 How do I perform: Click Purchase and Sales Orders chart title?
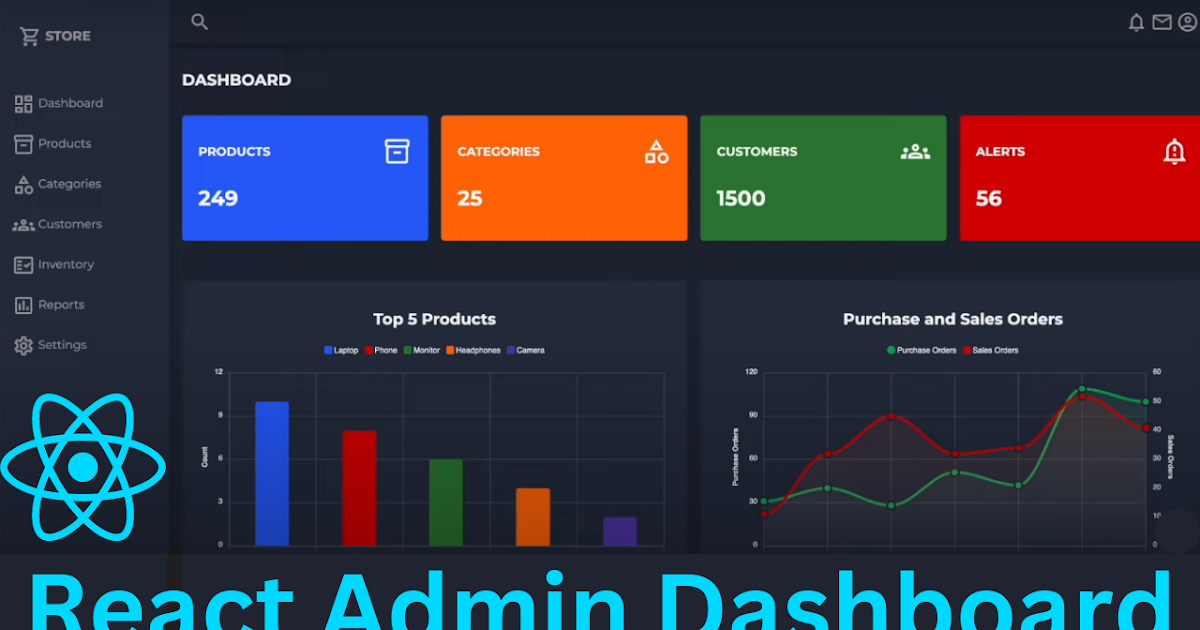(953, 320)
